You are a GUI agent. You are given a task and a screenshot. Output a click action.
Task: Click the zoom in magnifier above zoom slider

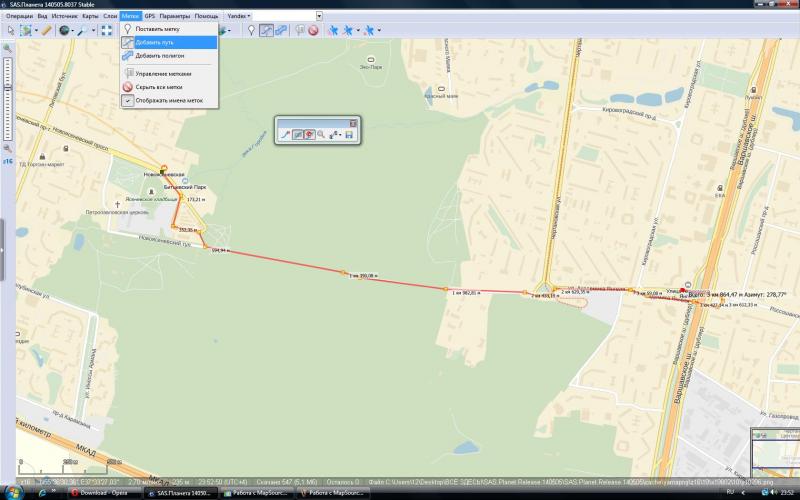click(x=7, y=48)
